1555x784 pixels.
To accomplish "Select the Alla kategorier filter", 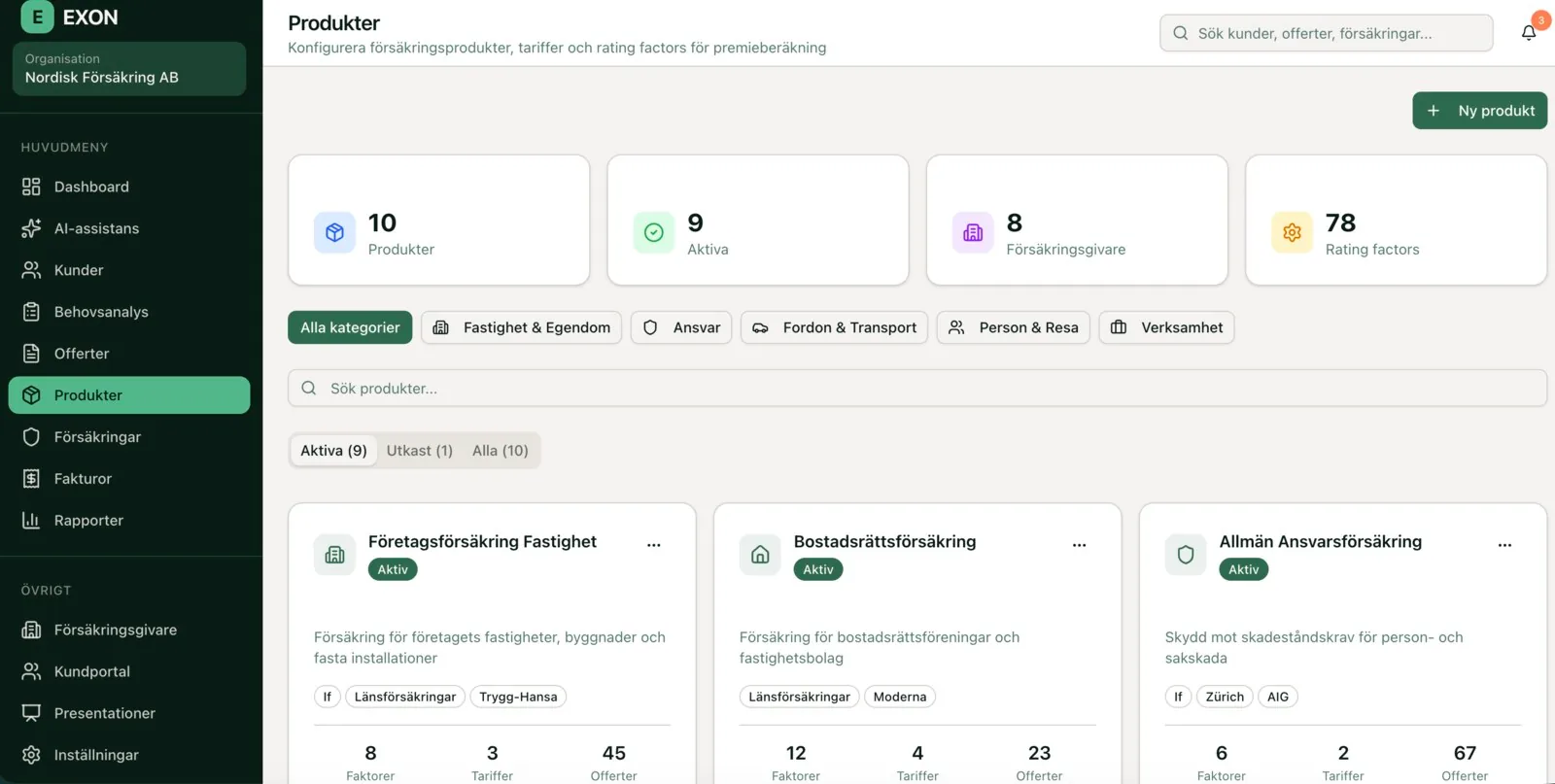I will click(x=350, y=327).
